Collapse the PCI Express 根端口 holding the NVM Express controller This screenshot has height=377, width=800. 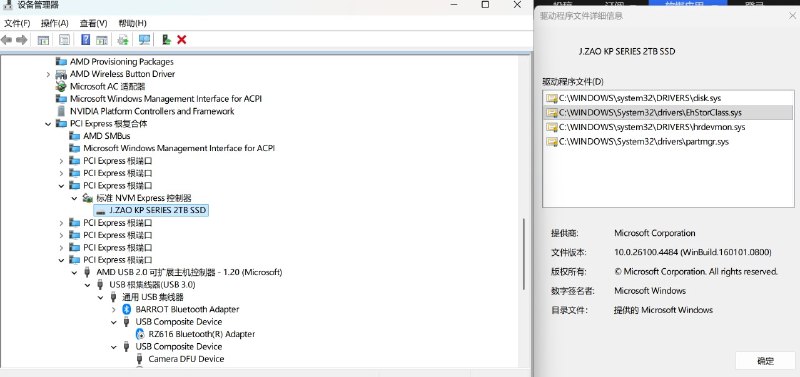click(61, 186)
